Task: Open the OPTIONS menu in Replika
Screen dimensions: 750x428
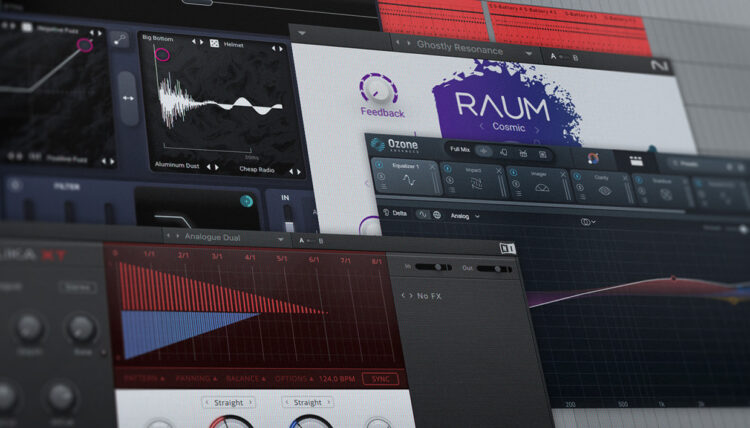Action: pos(295,379)
